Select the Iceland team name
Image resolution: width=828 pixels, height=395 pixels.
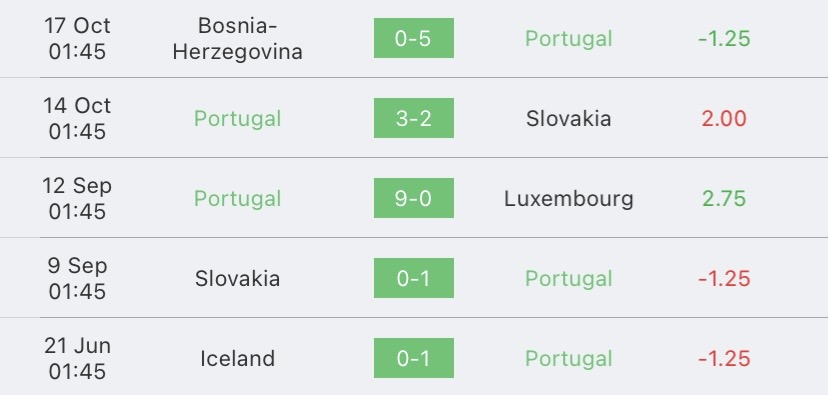(x=238, y=359)
